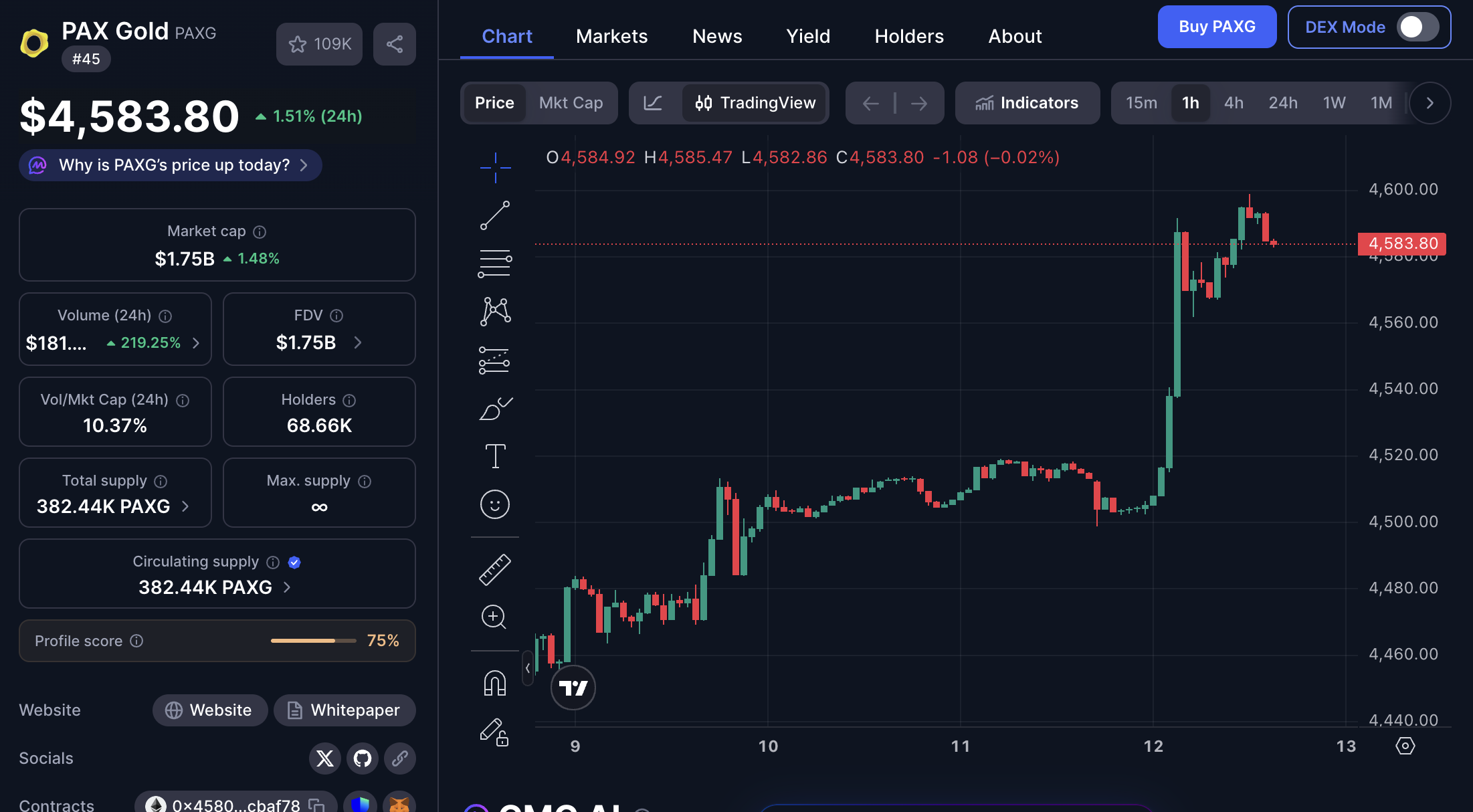The image size is (1473, 812).
Task: Open the Whitepaper link
Action: (x=345, y=710)
